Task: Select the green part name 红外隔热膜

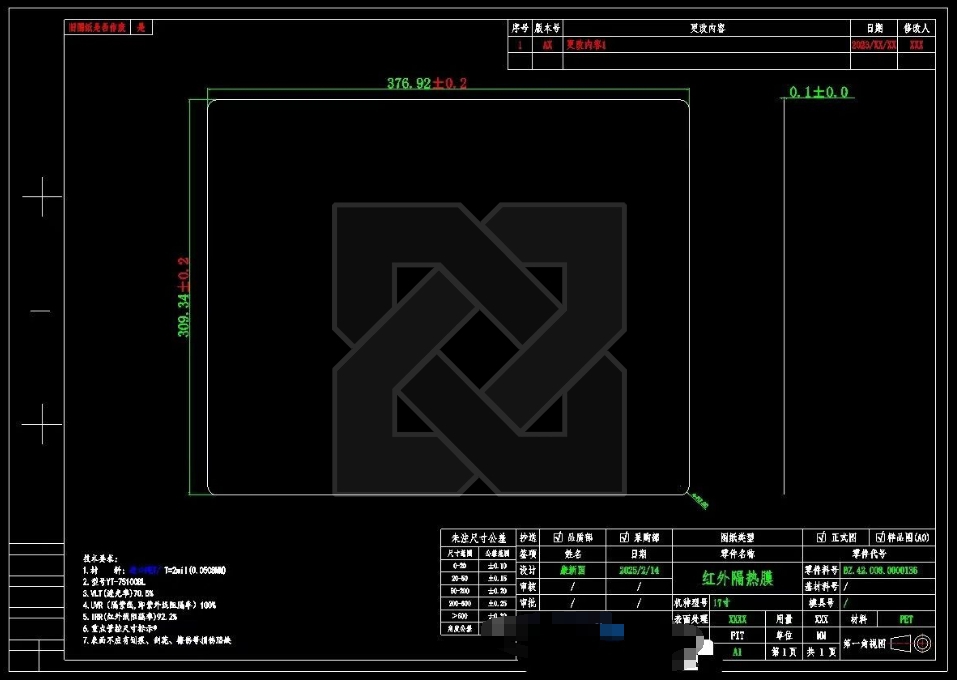Action: (738, 578)
